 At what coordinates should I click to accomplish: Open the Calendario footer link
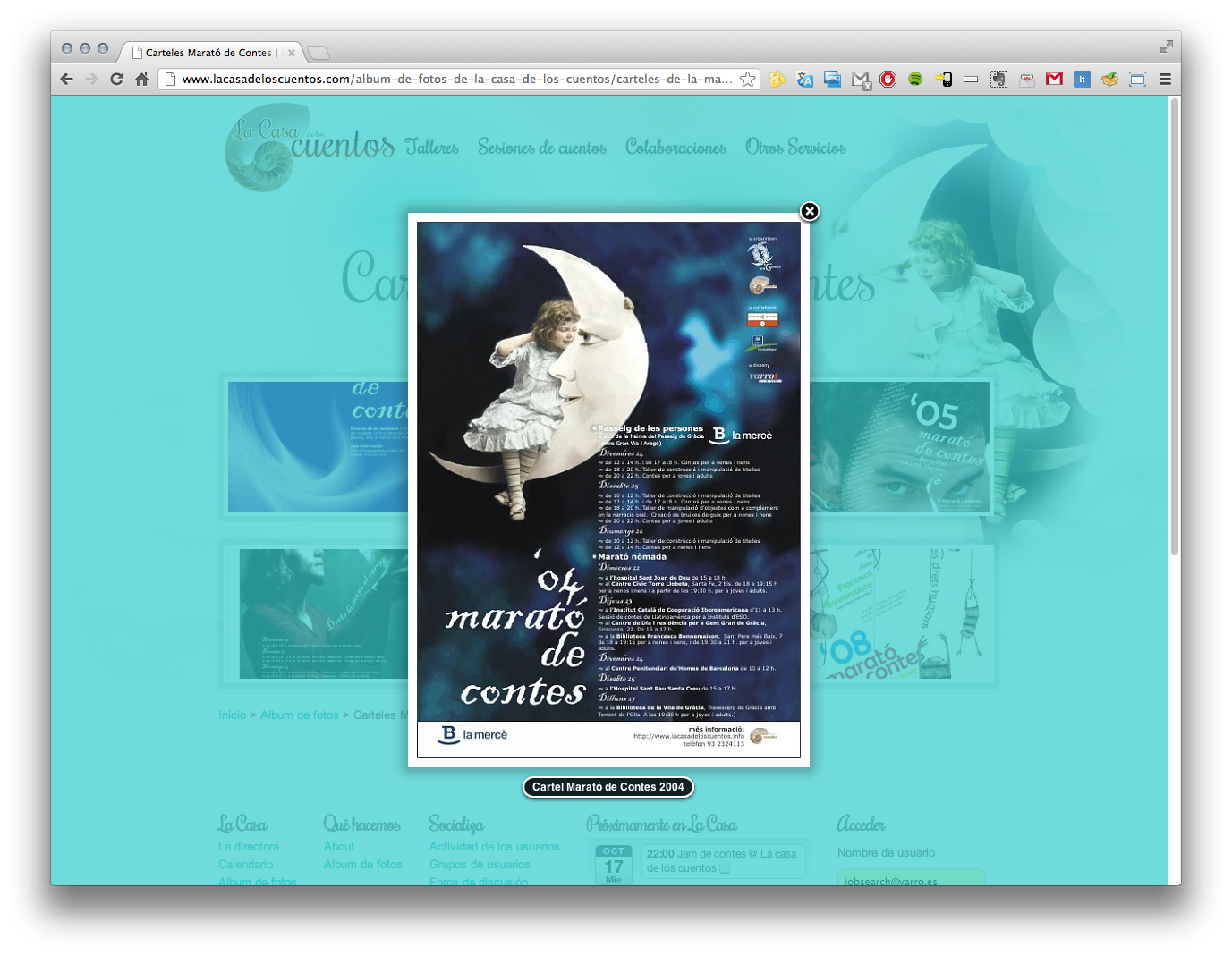245,864
